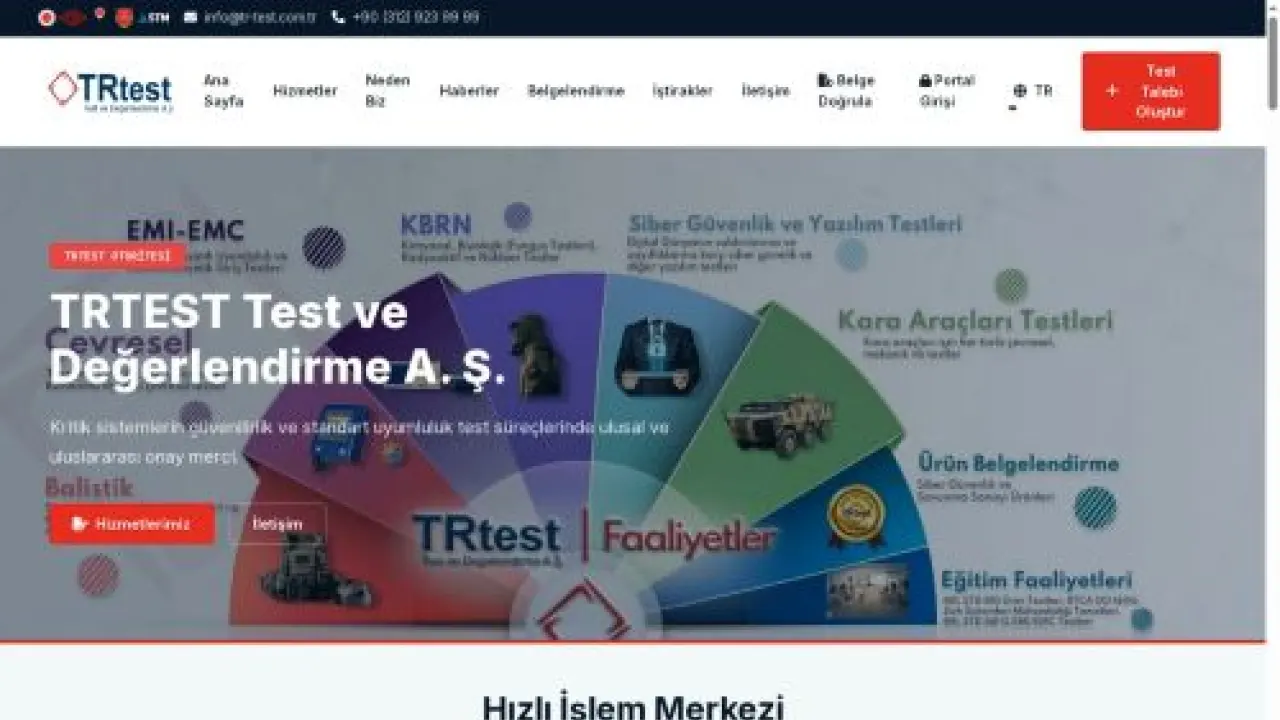Open the İletişim menu item in navbar
The height and width of the screenshot is (720, 1280).
pyautogui.click(x=766, y=91)
